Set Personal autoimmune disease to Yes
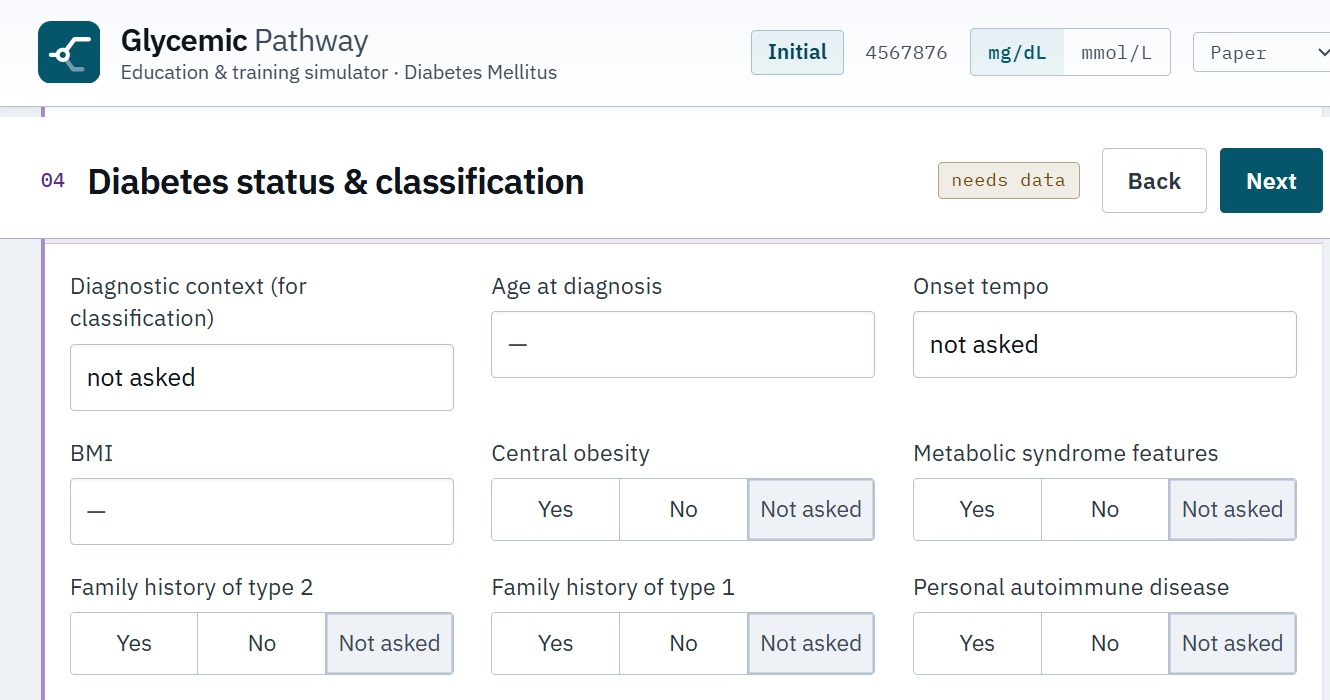Screen dimensions: 1330x700 point(977,644)
